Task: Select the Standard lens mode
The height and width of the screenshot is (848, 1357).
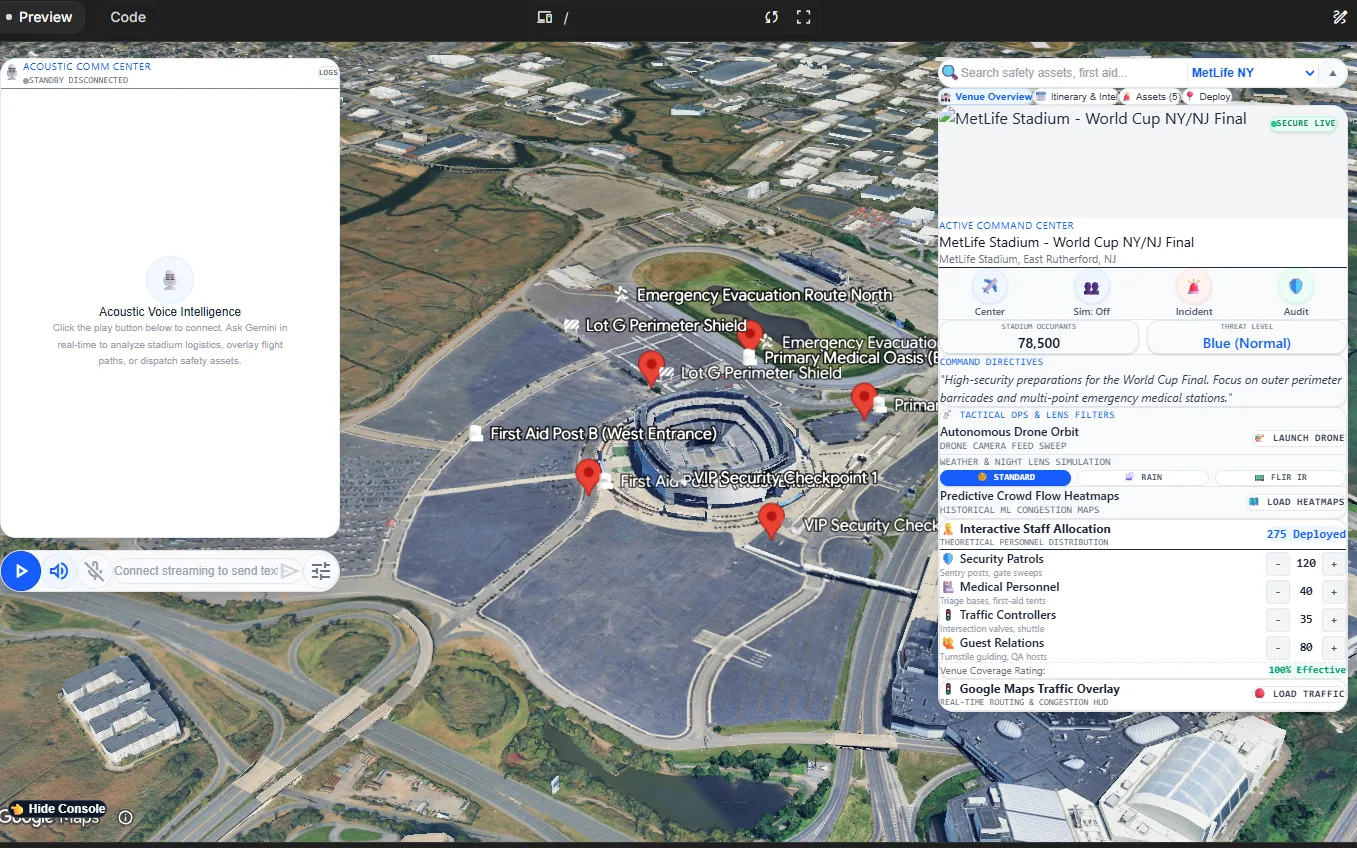Action: pos(1005,478)
